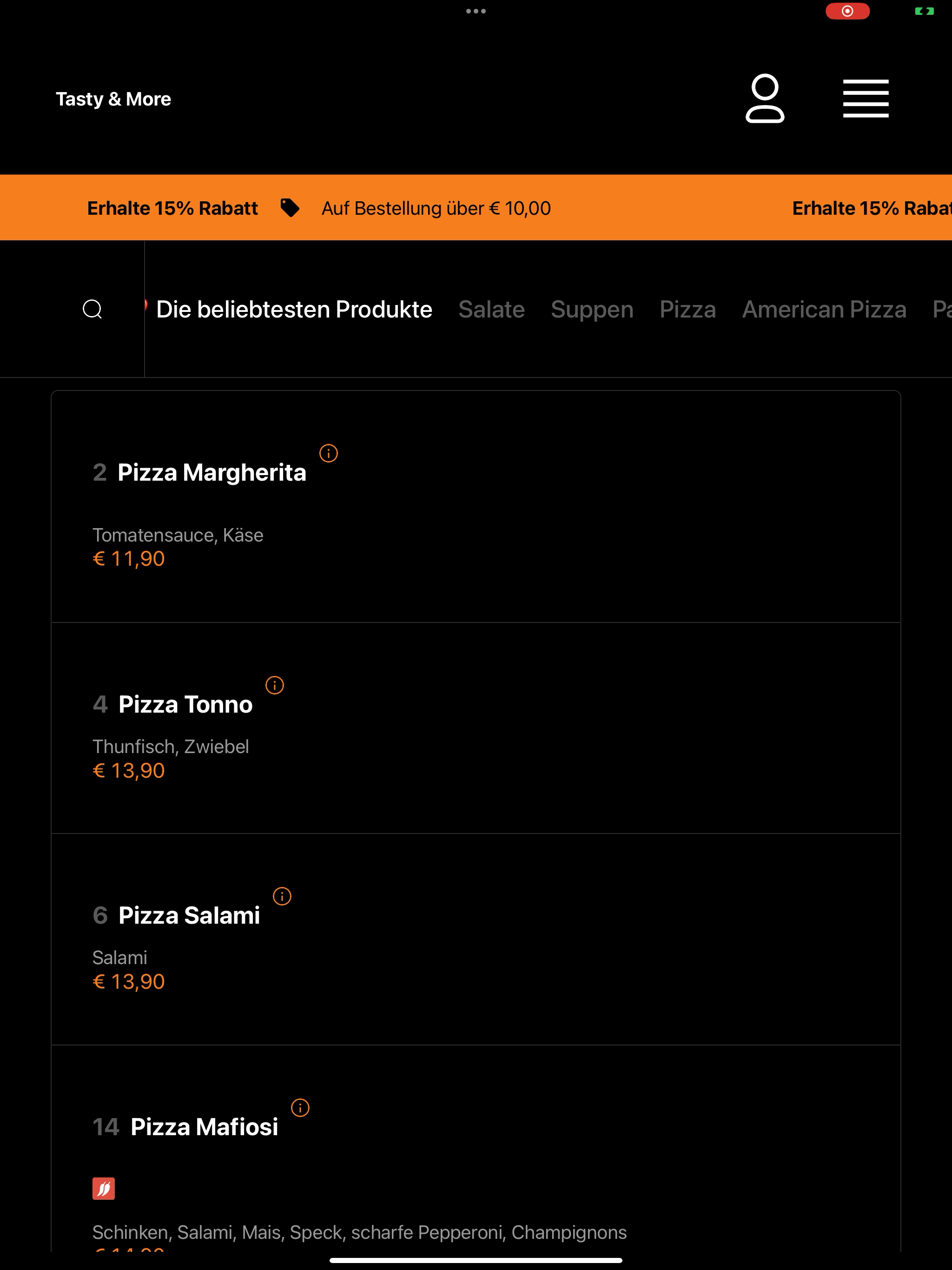Tap the Thunfisch, Zwiebel description

coord(171,747)
